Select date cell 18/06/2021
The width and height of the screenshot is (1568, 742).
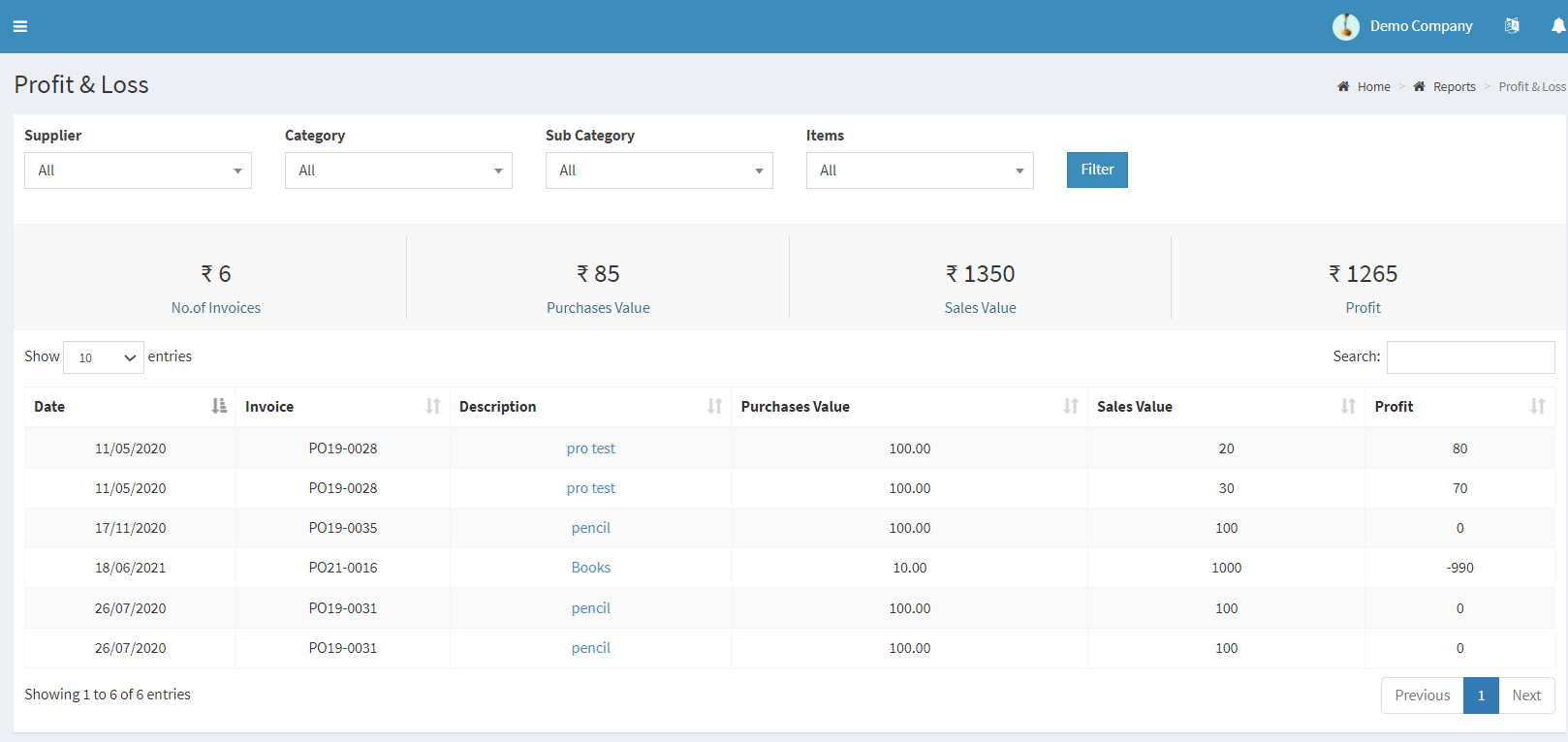click(x=130, y=568)
